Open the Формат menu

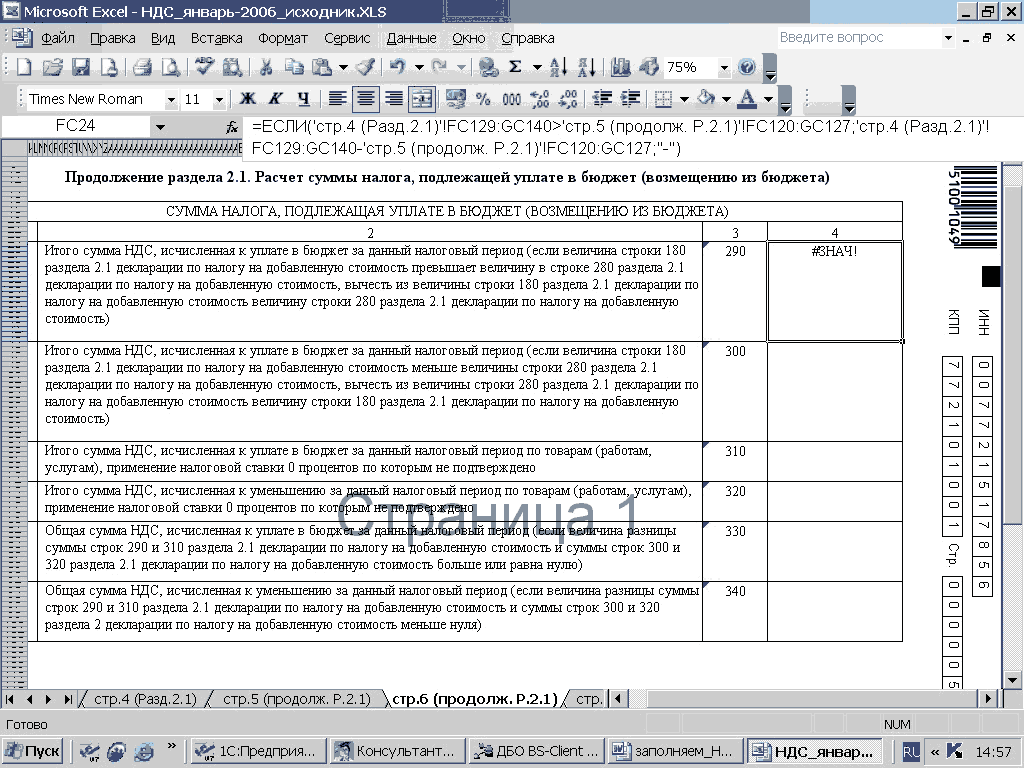283,38
